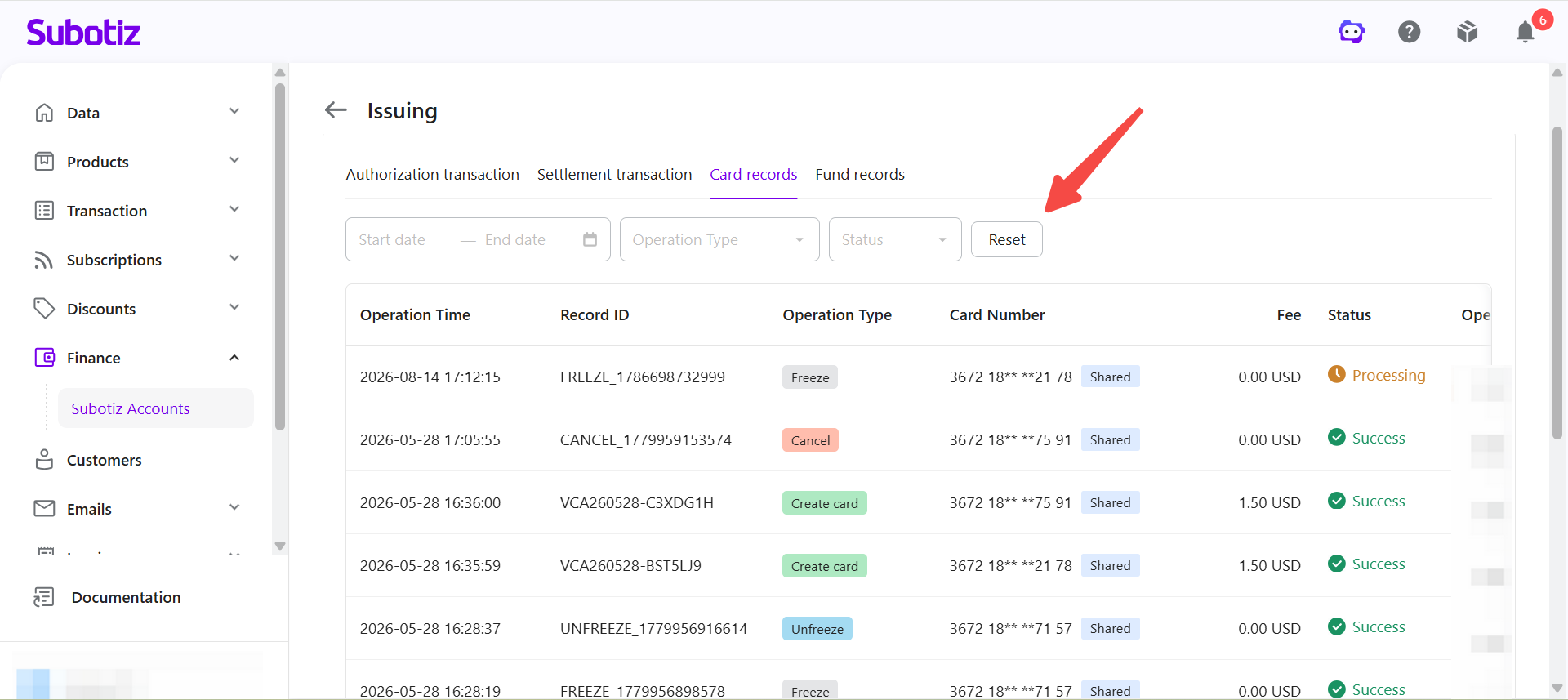The height and width of the screenshot is (700, 1568).
Task: Click Create card tag for VCA260528-C3XDG1H
Action: [824, 503]
